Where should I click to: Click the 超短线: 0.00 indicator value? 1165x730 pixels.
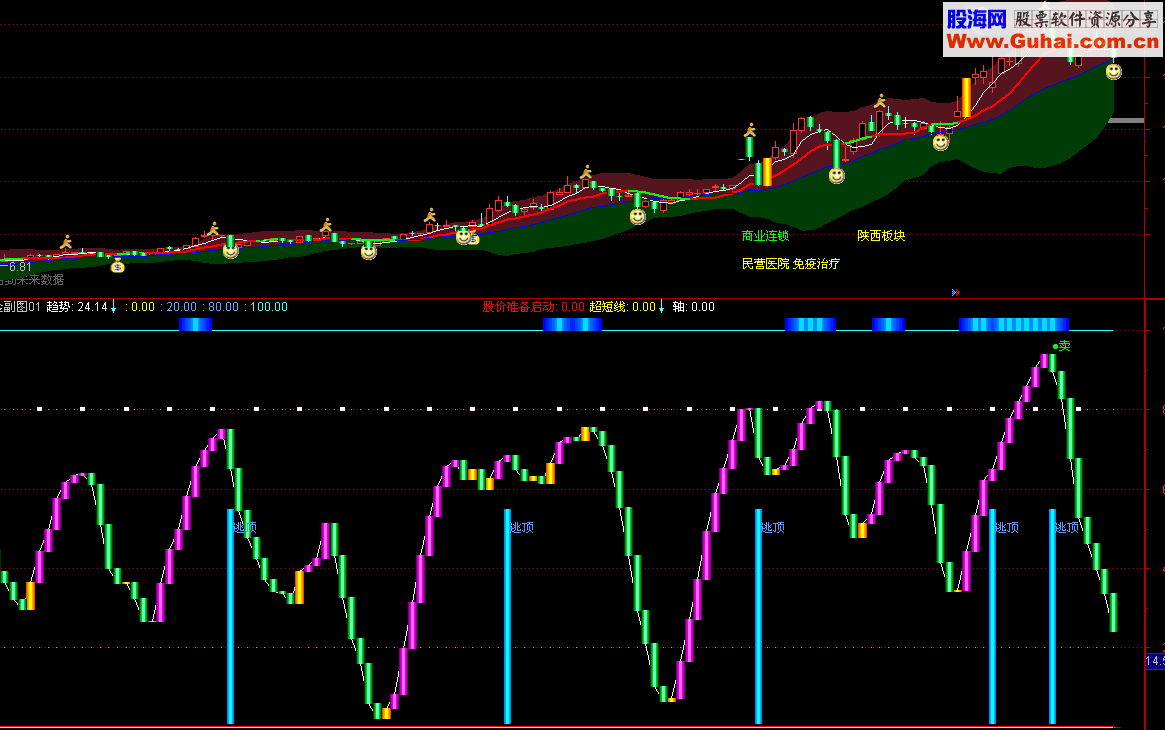[x=623, y=307]
